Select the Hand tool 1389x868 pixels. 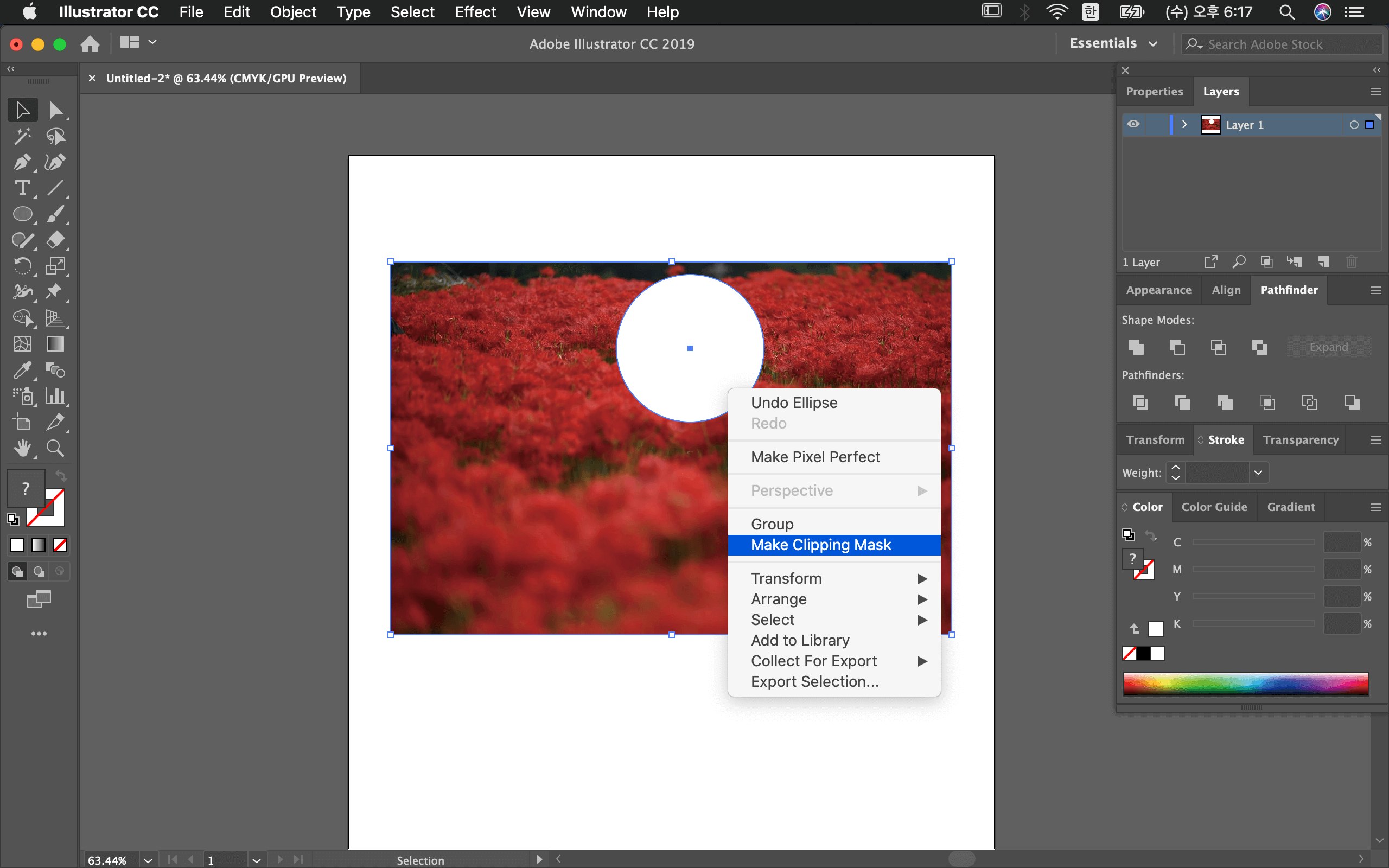click(22, 448)
